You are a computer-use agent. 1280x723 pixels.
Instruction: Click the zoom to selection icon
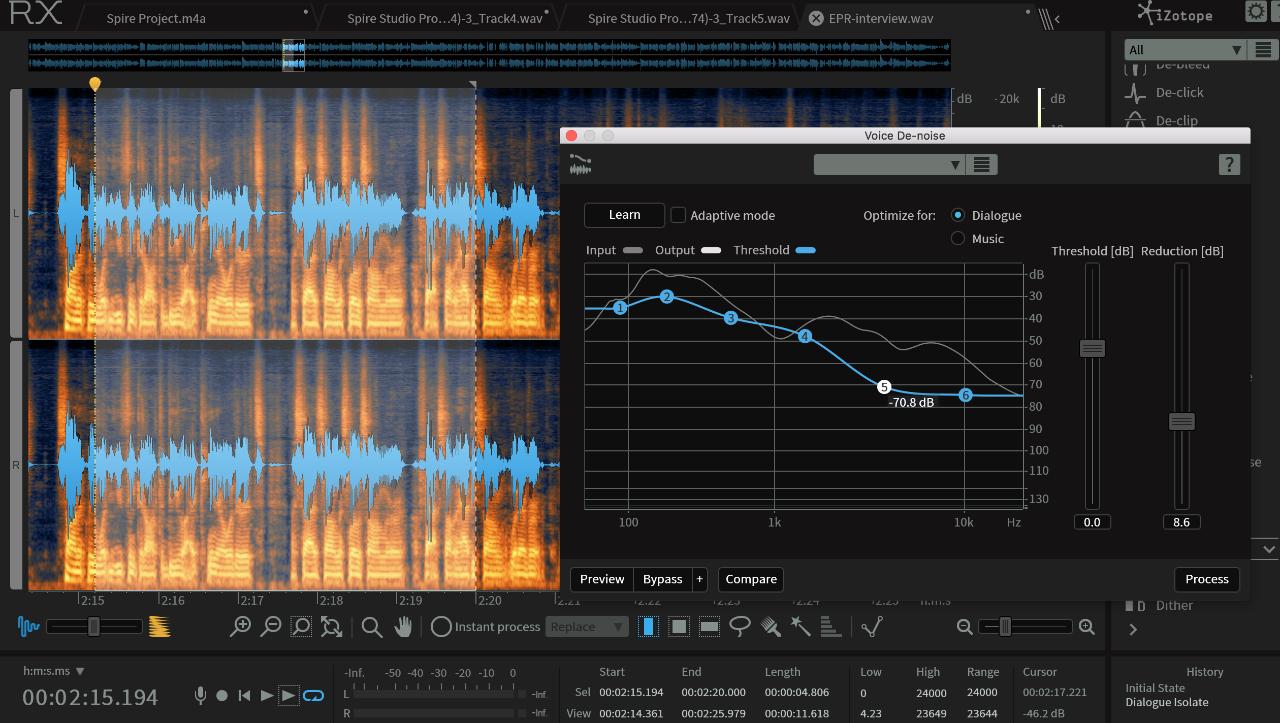tap(301, 627)
